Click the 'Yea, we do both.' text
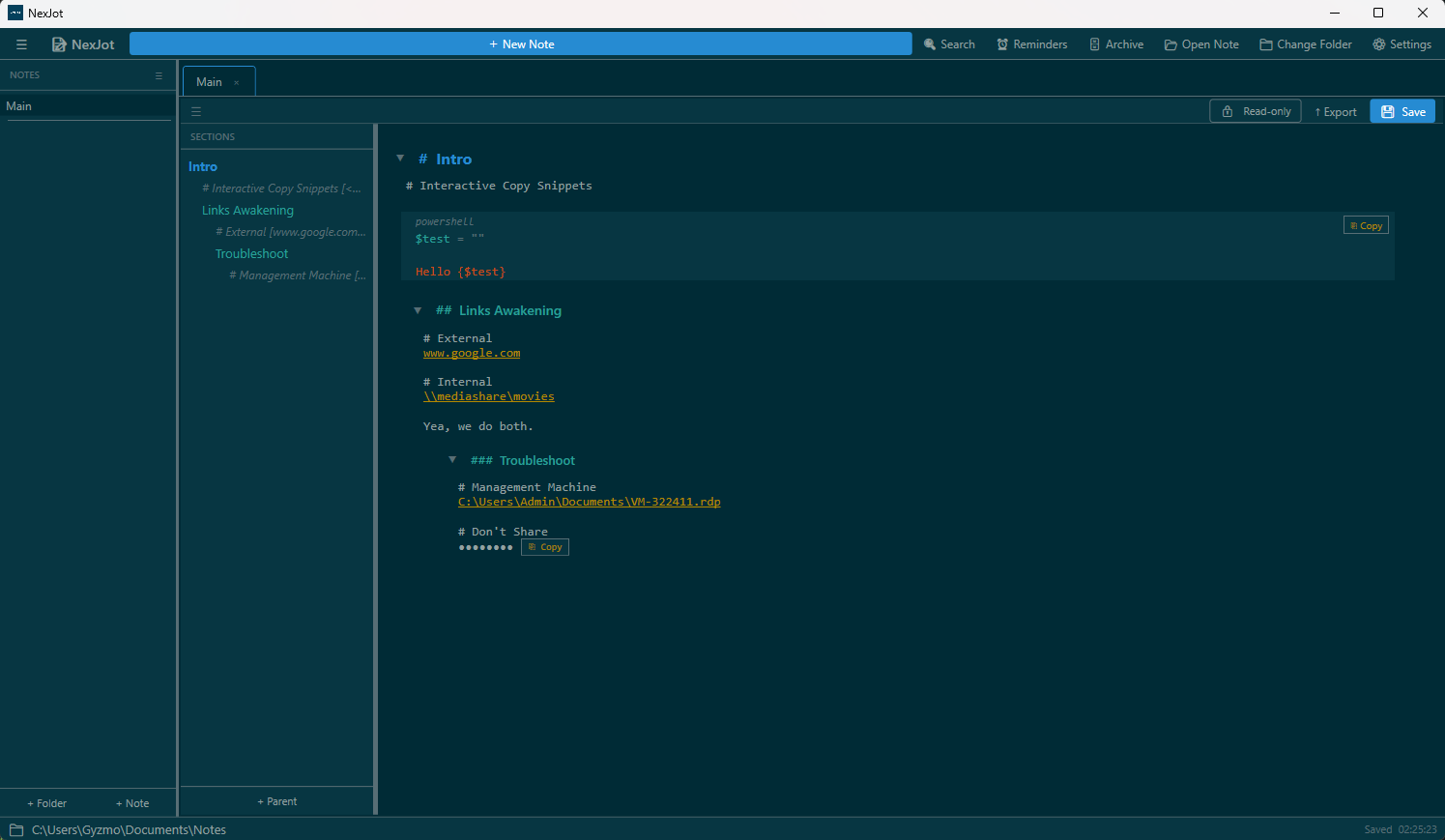Screen dimensions: 1445x840 477,426
